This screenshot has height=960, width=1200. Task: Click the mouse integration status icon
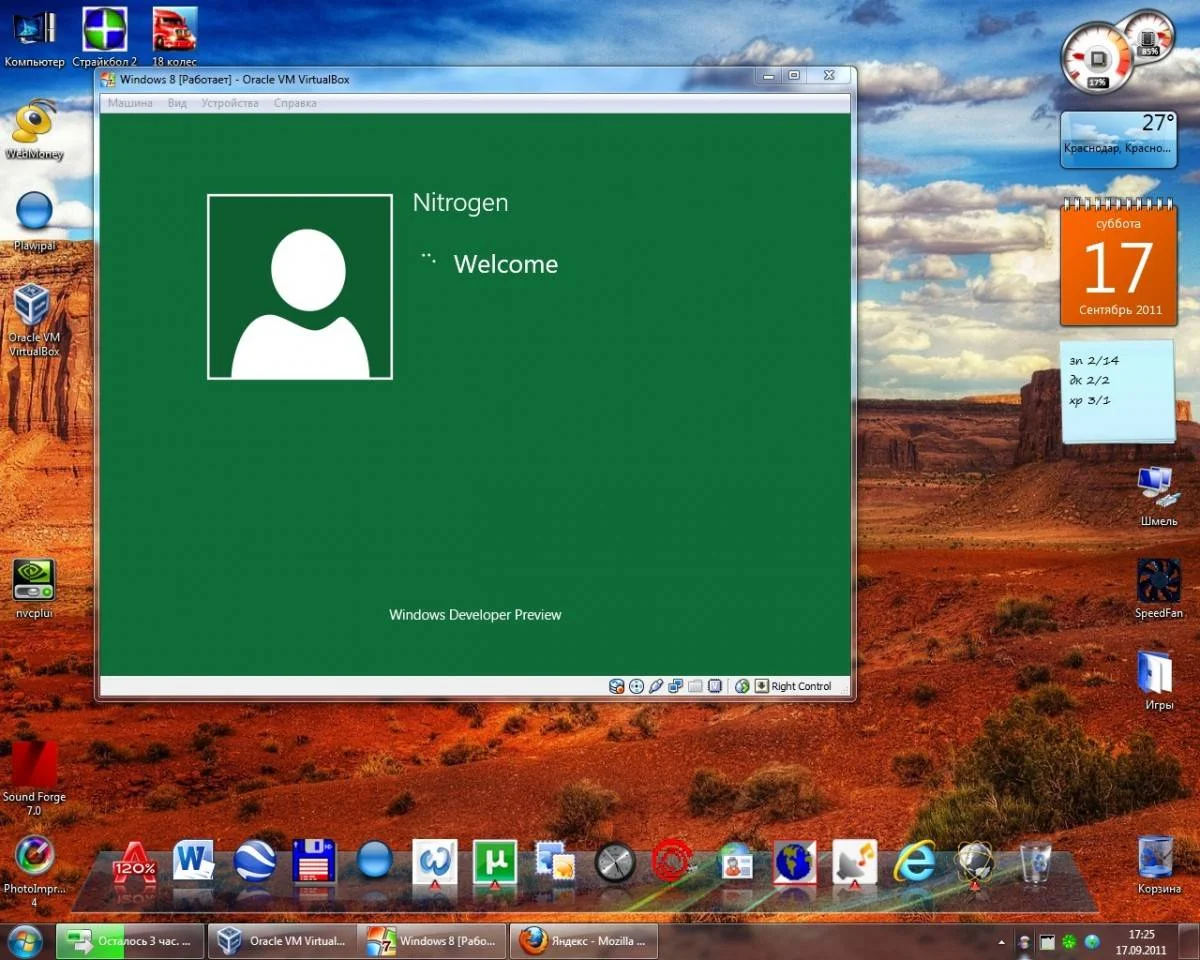pos(742,686)
